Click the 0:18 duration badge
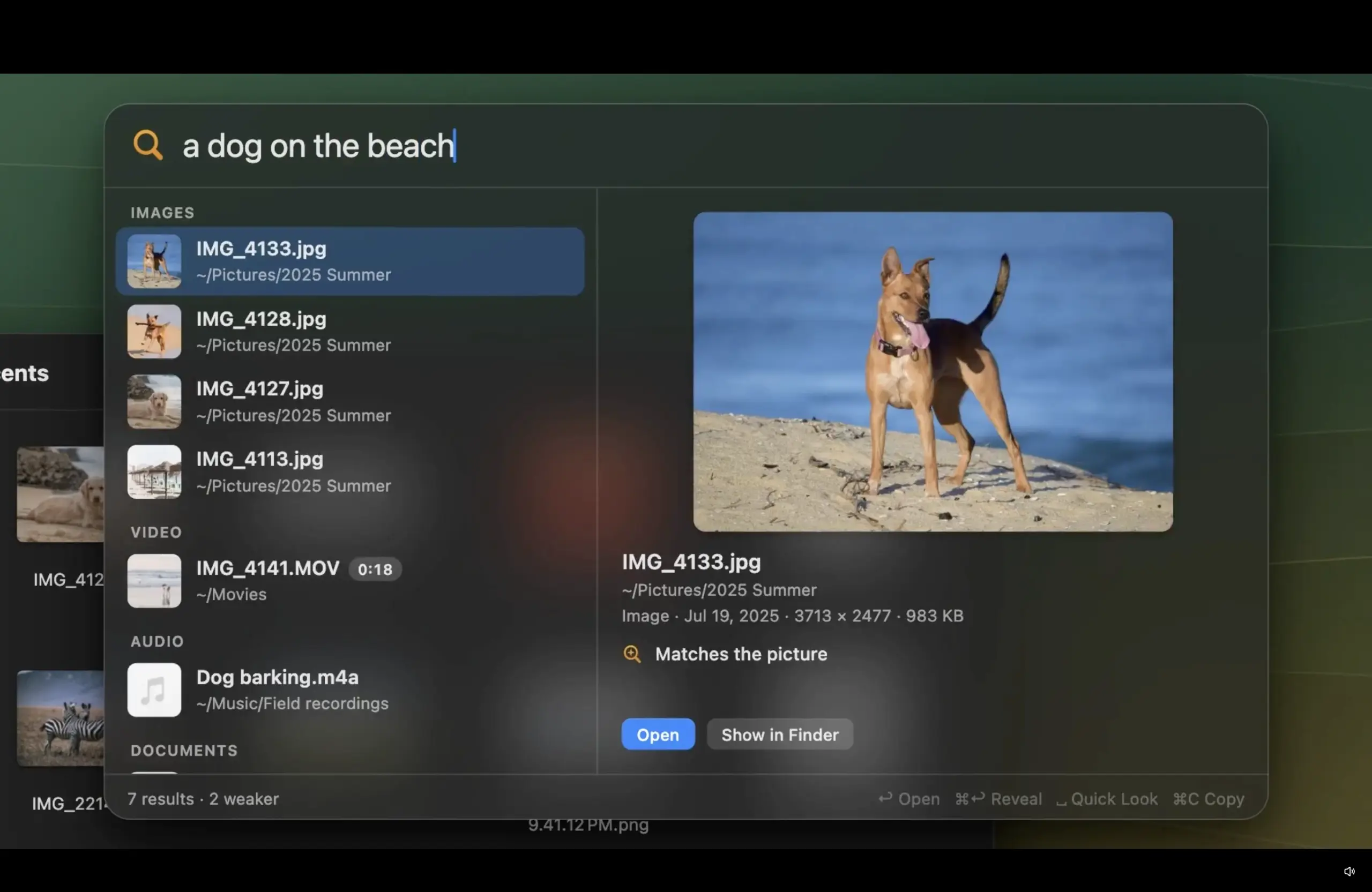1372x892 pixels. [375, 570]
